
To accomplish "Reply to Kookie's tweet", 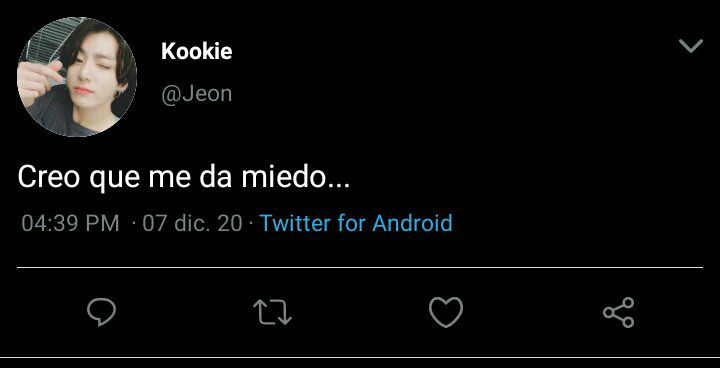I will coord(101,312).
